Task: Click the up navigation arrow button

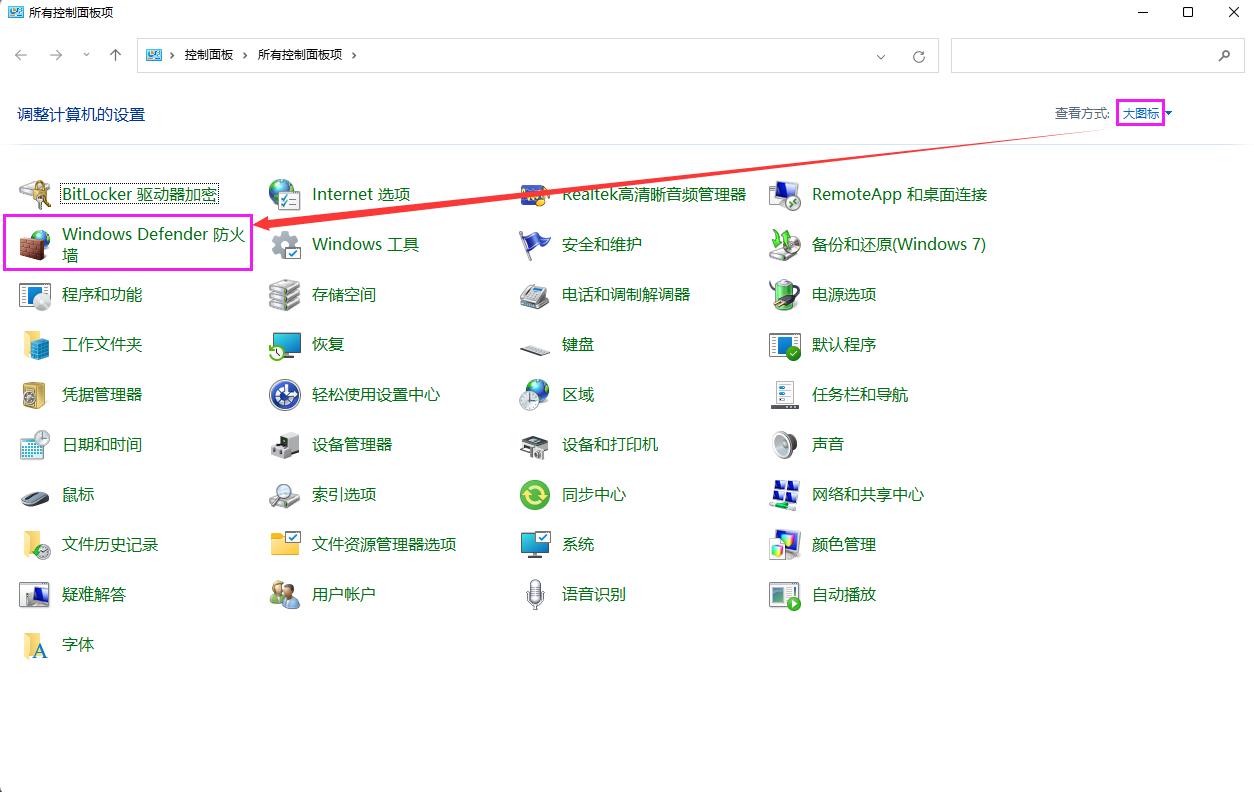Action: click(x=115, y=55)
